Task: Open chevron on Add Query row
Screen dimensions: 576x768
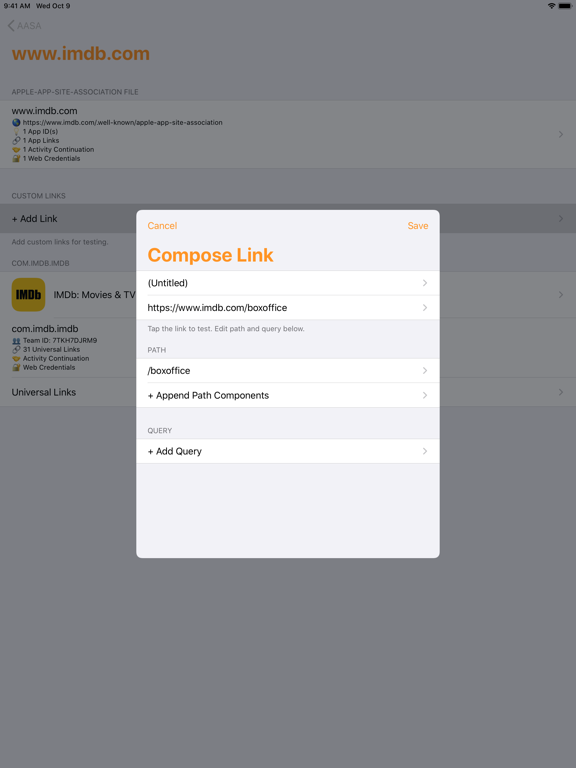Action: click(x=425, y=451)
